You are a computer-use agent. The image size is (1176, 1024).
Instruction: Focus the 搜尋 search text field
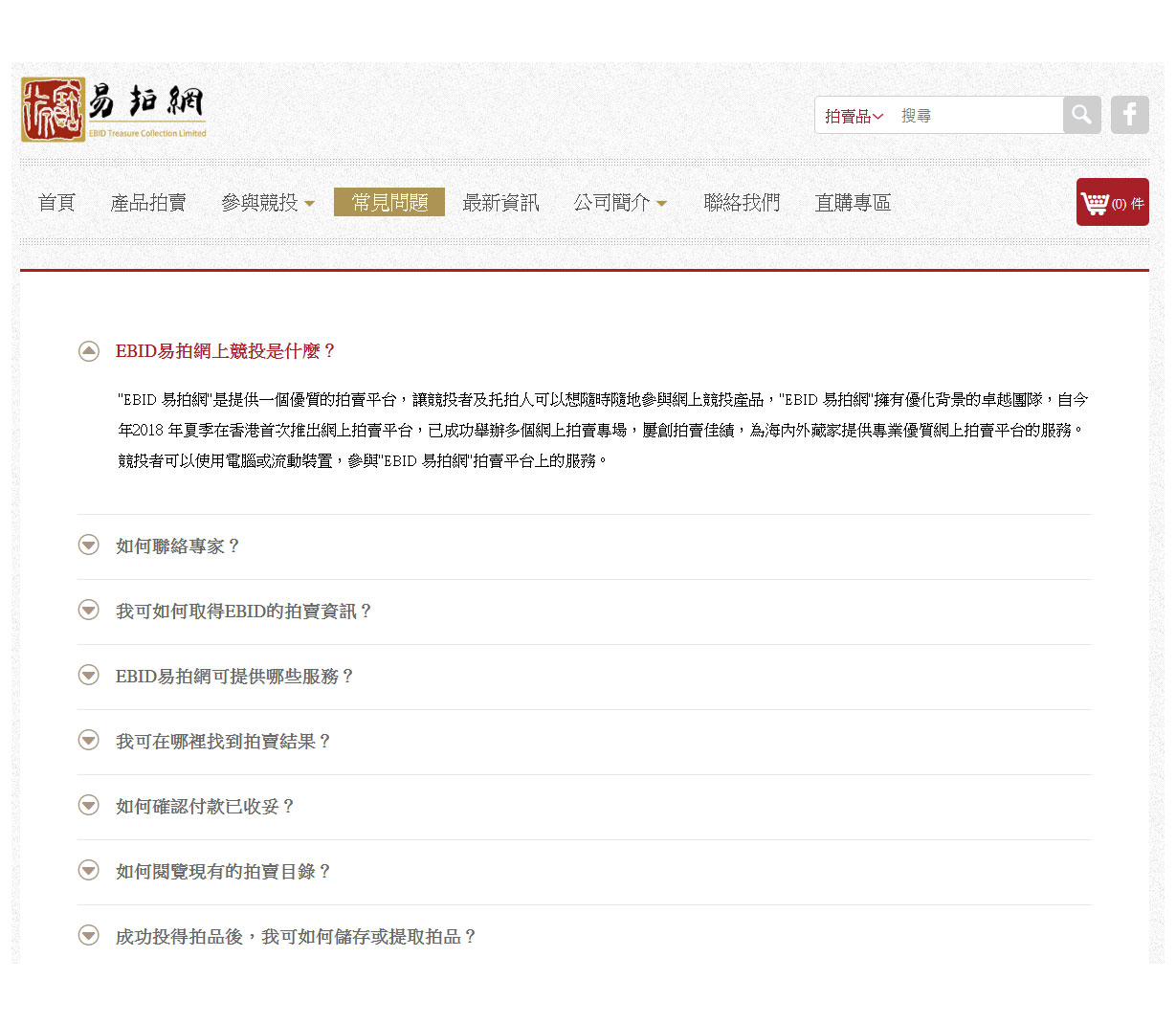pos(976,116)
